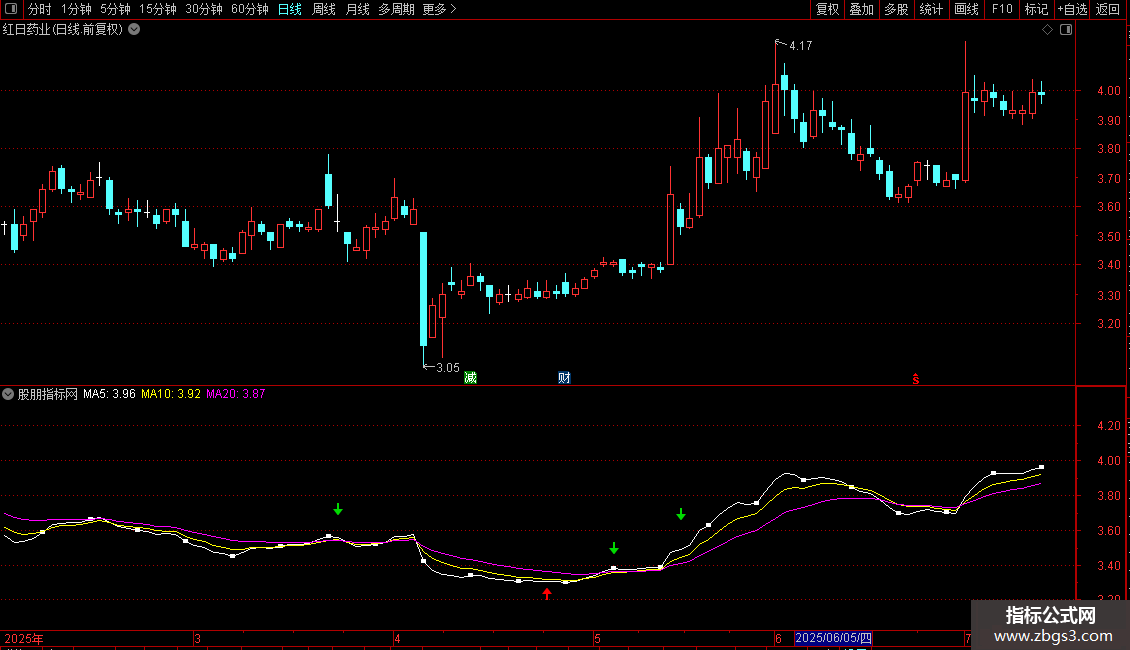Image resolution: width=1130 pixels, height=650 pixels.
Task: Click the blue 财 financial marker
Action: 564,378
